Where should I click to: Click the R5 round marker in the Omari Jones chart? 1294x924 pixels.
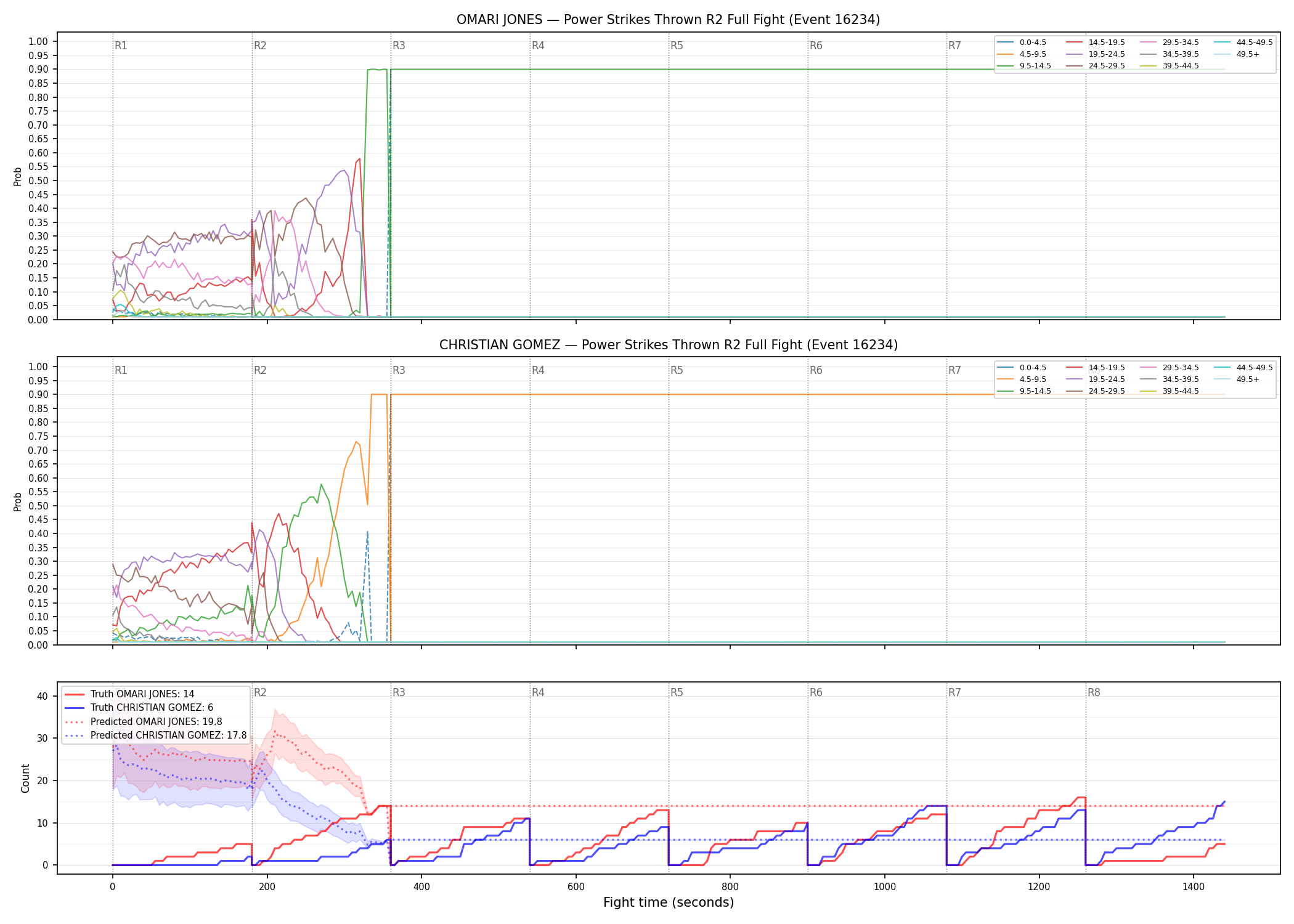pos(677,46)
